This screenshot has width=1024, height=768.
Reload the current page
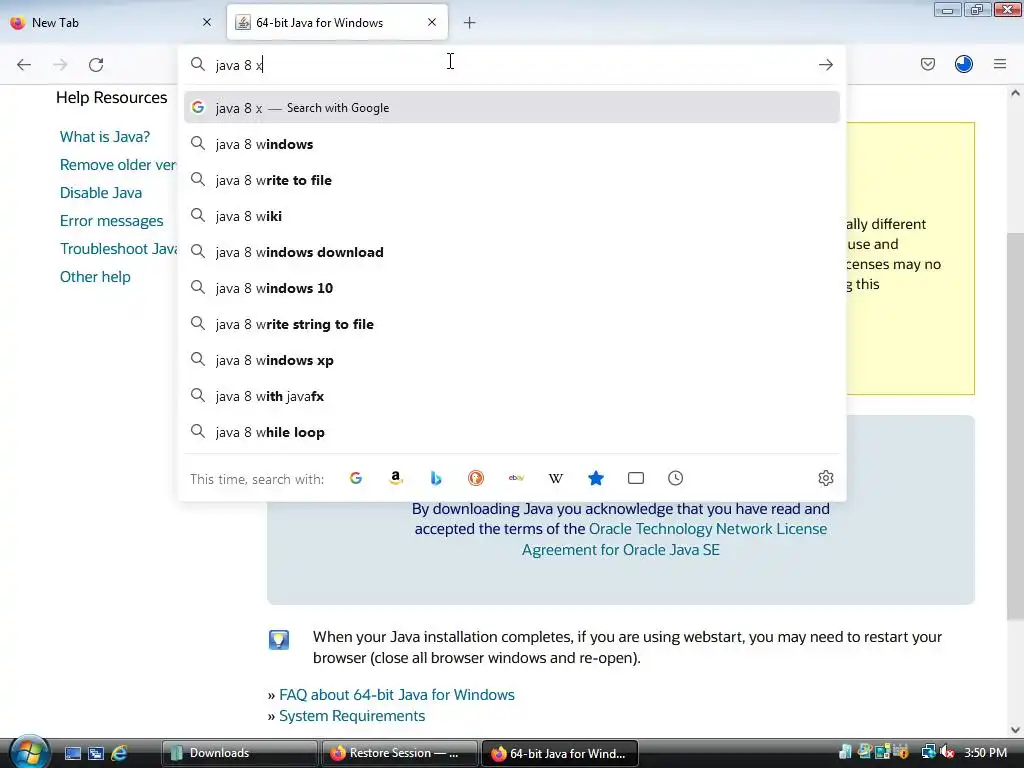click(x=96, y=65)
